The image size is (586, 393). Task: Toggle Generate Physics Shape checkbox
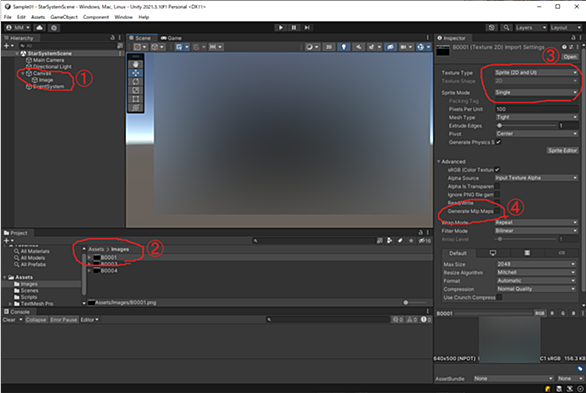click(x=498, y=142)
